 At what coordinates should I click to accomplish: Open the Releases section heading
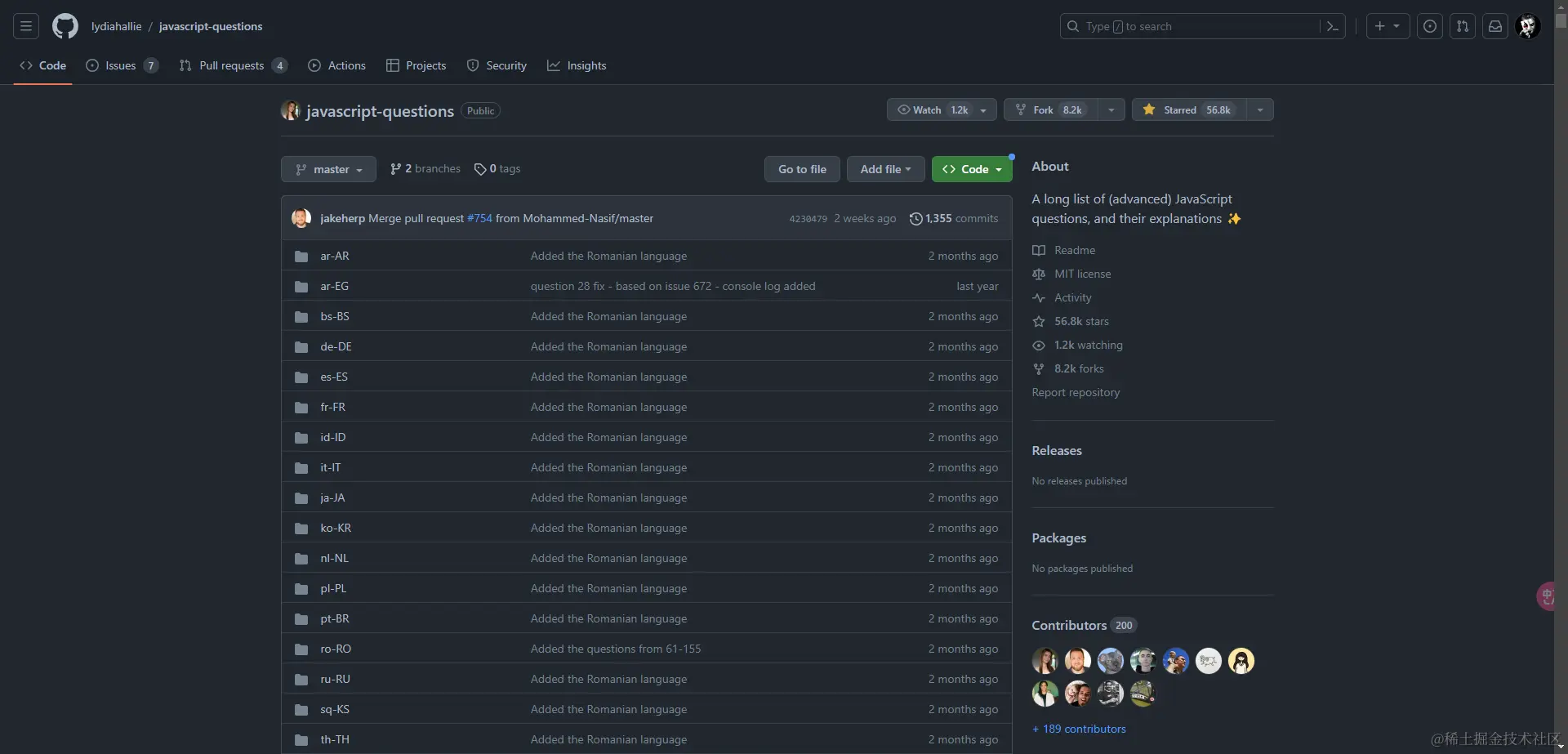pos(1057,451)
